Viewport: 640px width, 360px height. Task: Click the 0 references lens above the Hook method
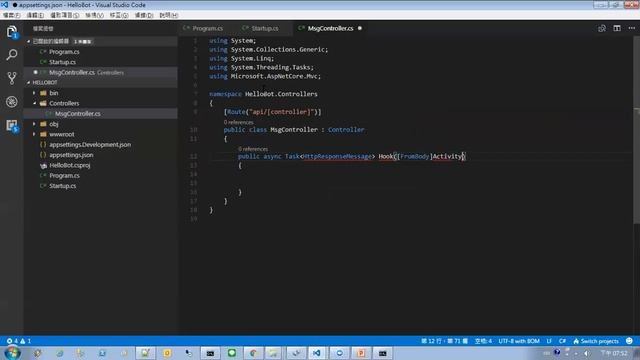click(x=253, y=149)
